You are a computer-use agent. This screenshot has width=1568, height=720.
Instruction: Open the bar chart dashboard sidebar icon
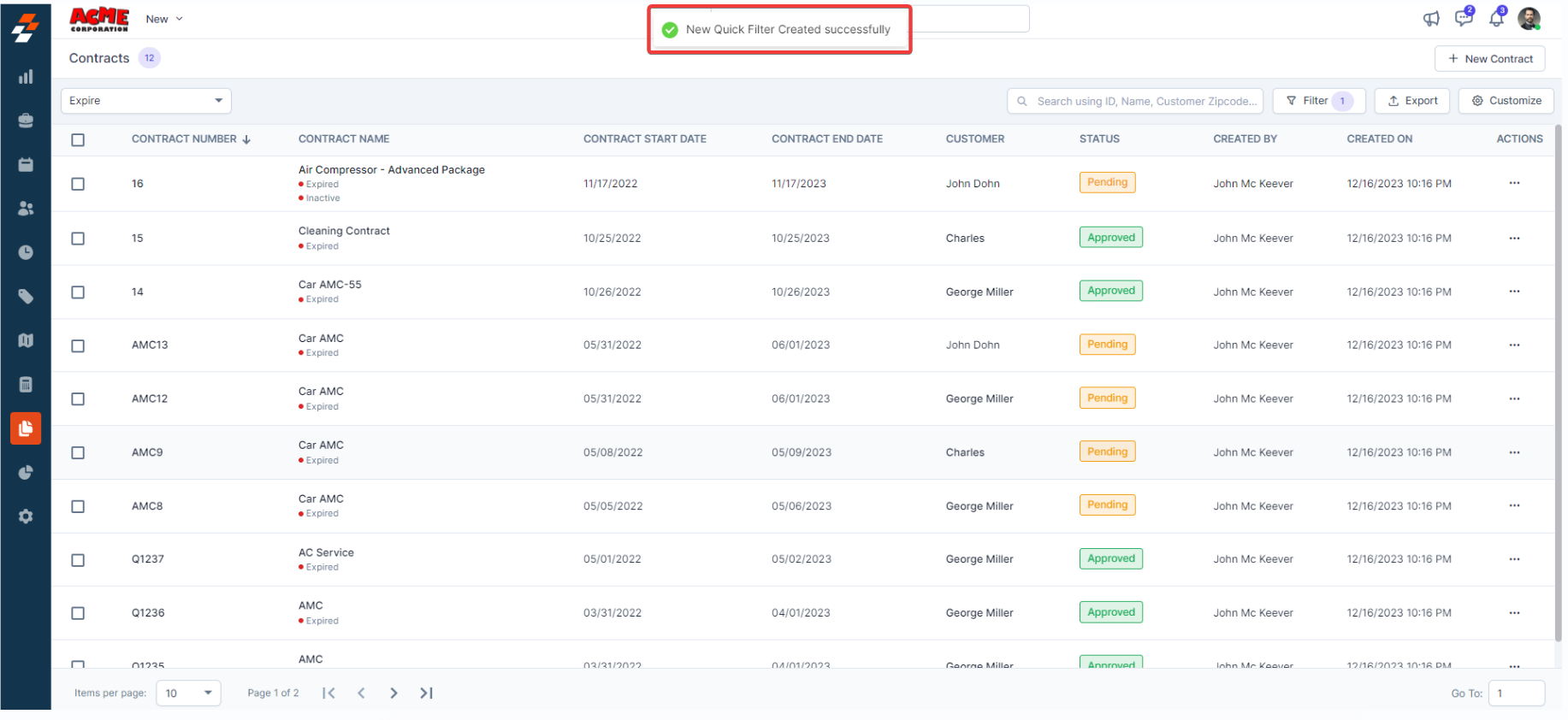coord(26,77)
